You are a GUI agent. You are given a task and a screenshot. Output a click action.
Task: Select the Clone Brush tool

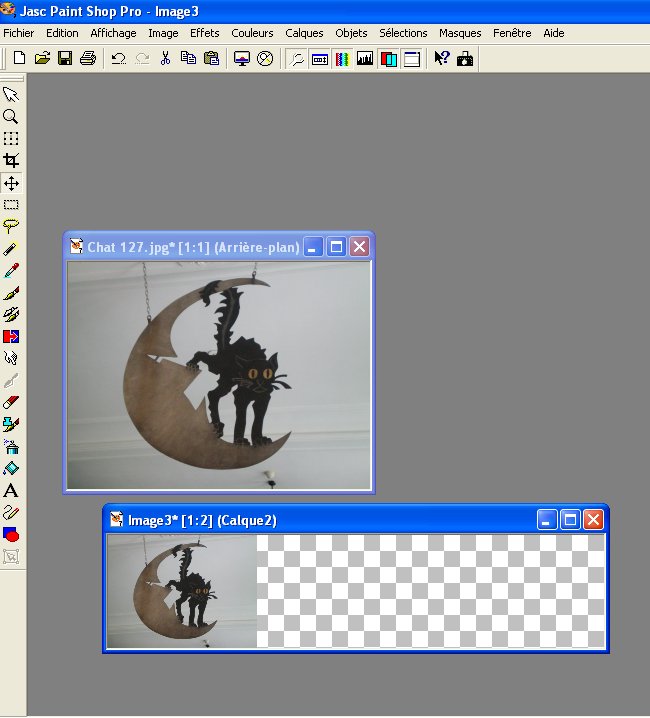tap(11, 315)
